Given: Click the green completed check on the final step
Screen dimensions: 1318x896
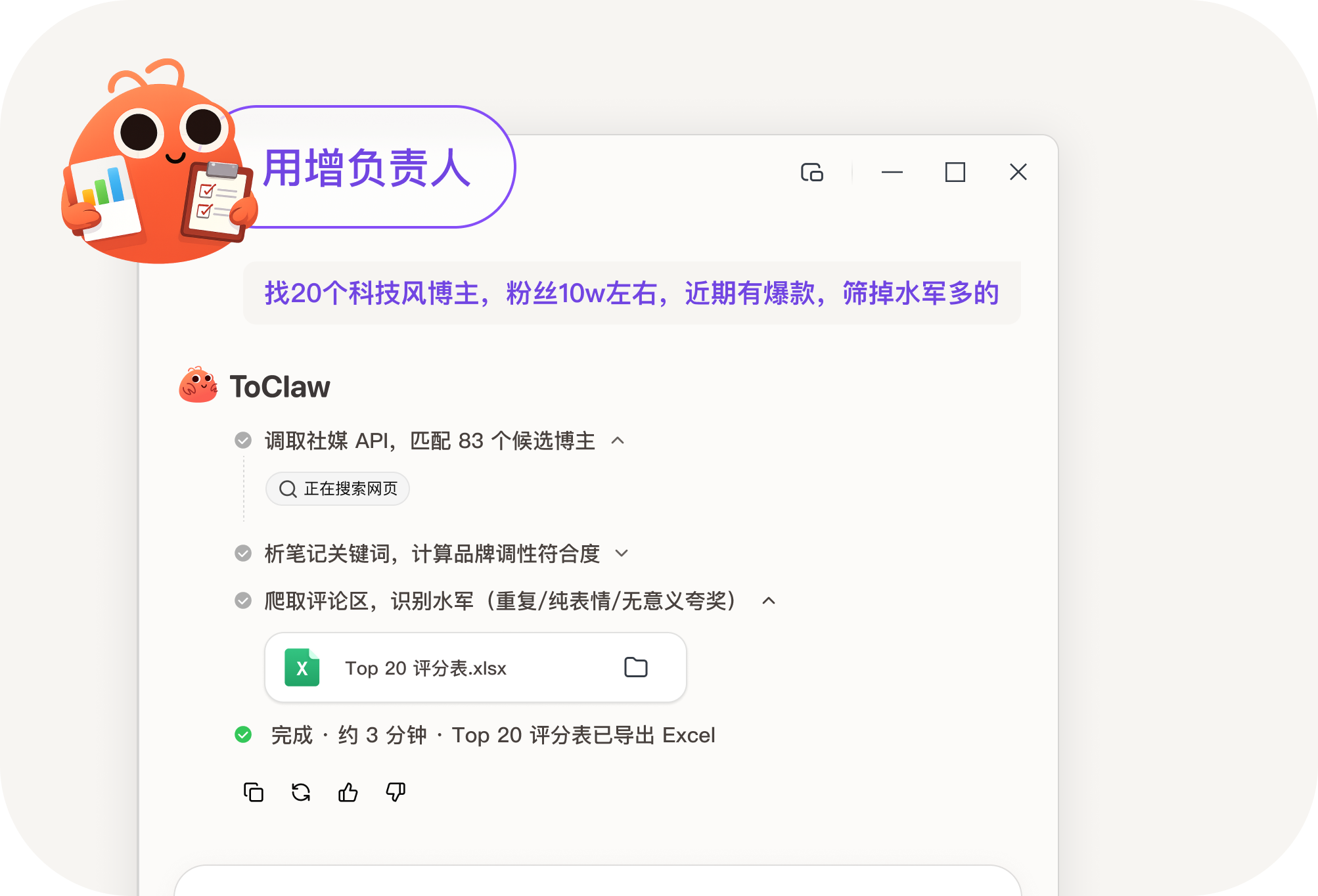Looking at the screenshot, I should [x=244, y=735].
